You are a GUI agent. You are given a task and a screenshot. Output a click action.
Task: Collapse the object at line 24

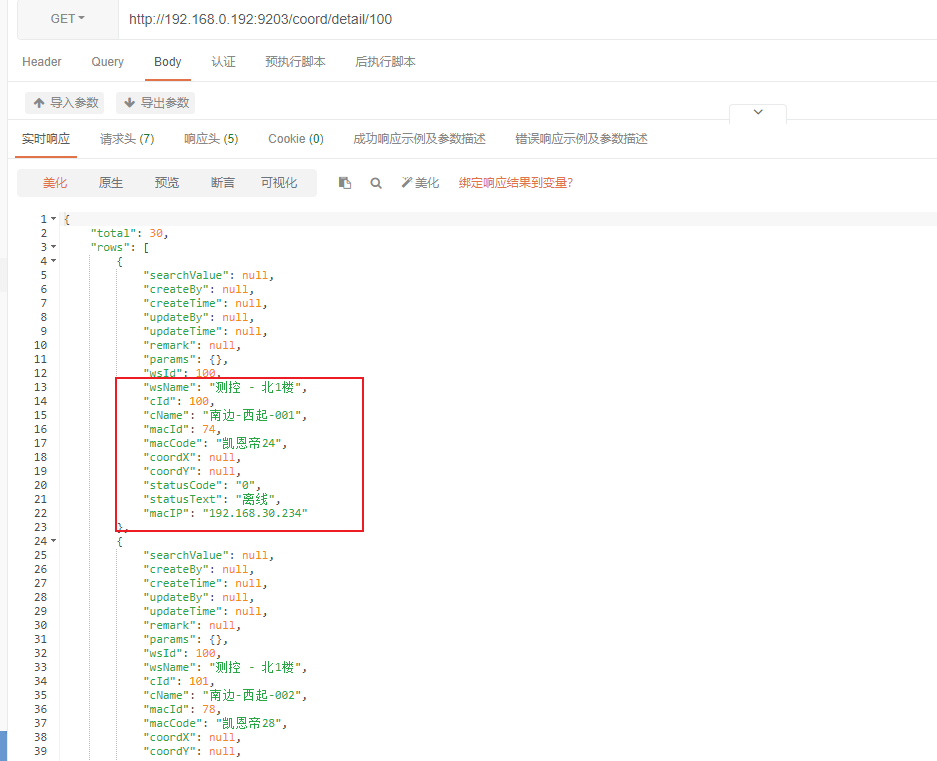pos(53,540)
